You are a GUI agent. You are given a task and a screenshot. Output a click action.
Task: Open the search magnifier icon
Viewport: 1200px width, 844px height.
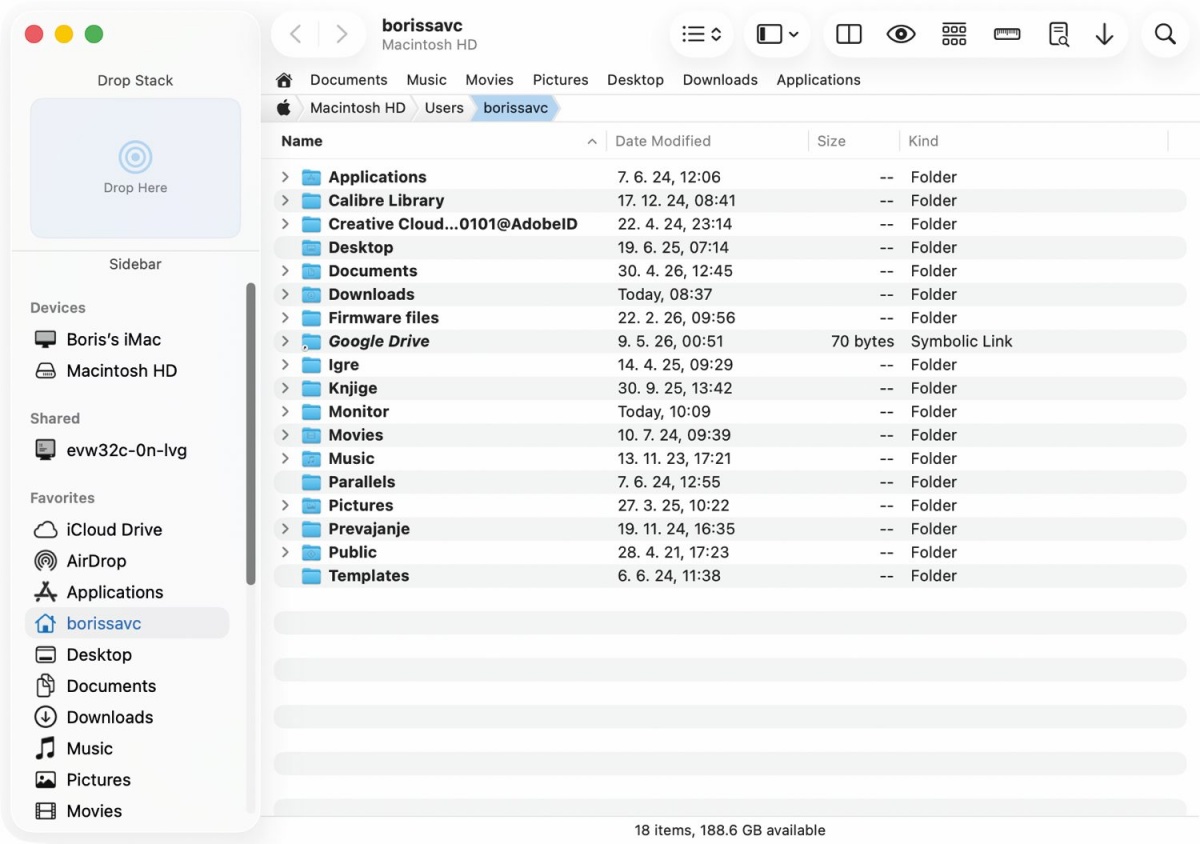[1165, 35]
